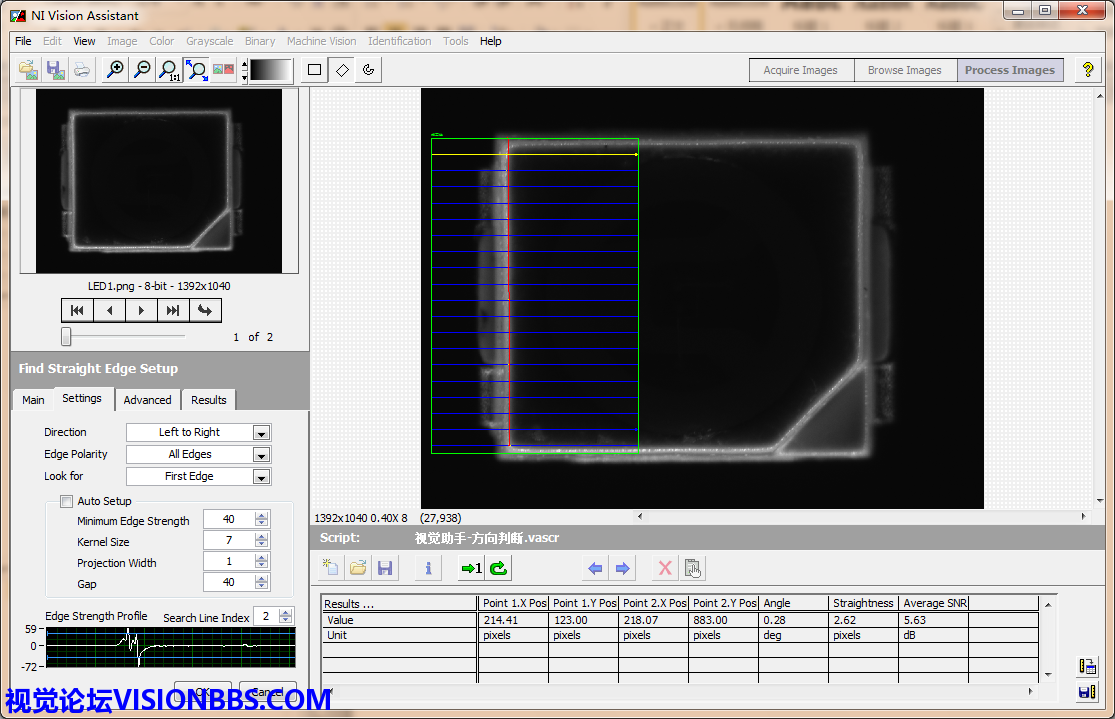This screenshot has width=1115, height=719.
Task: Click the script information icon
Action: tap(428, 568)
